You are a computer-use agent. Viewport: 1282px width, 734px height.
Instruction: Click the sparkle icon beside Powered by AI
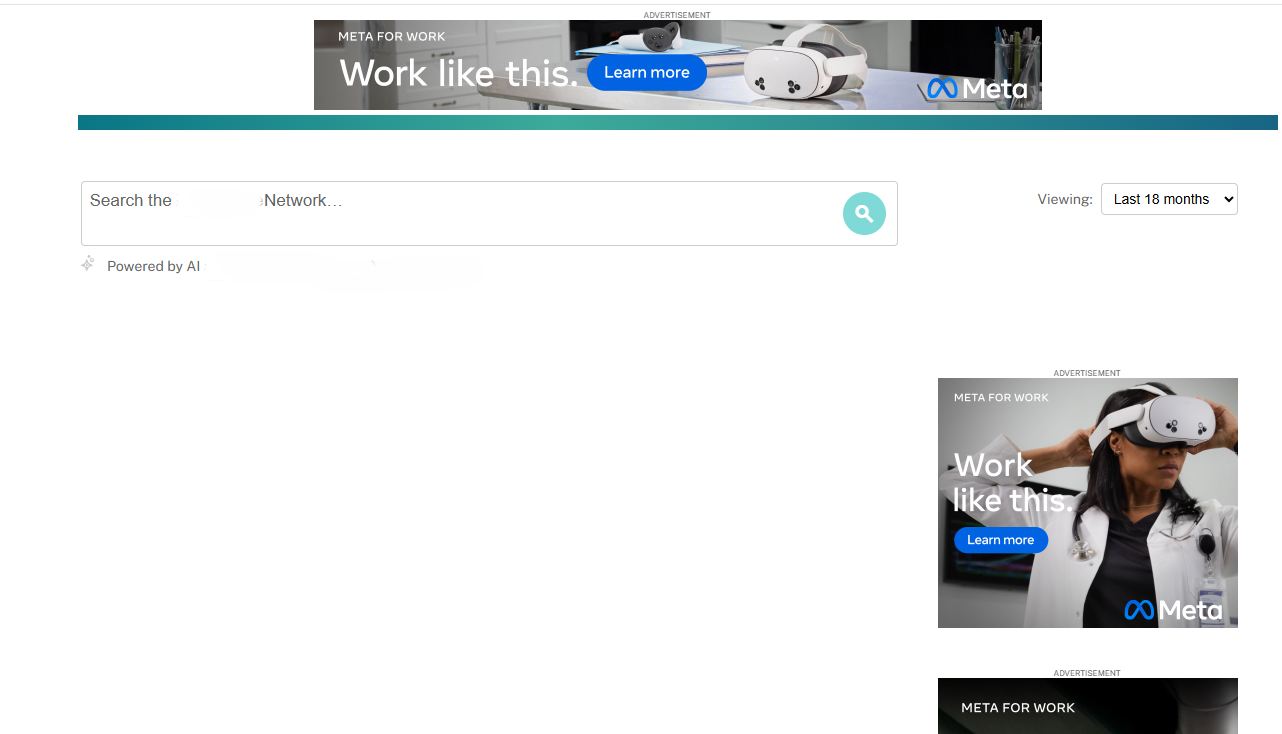[x=88, y=265]
